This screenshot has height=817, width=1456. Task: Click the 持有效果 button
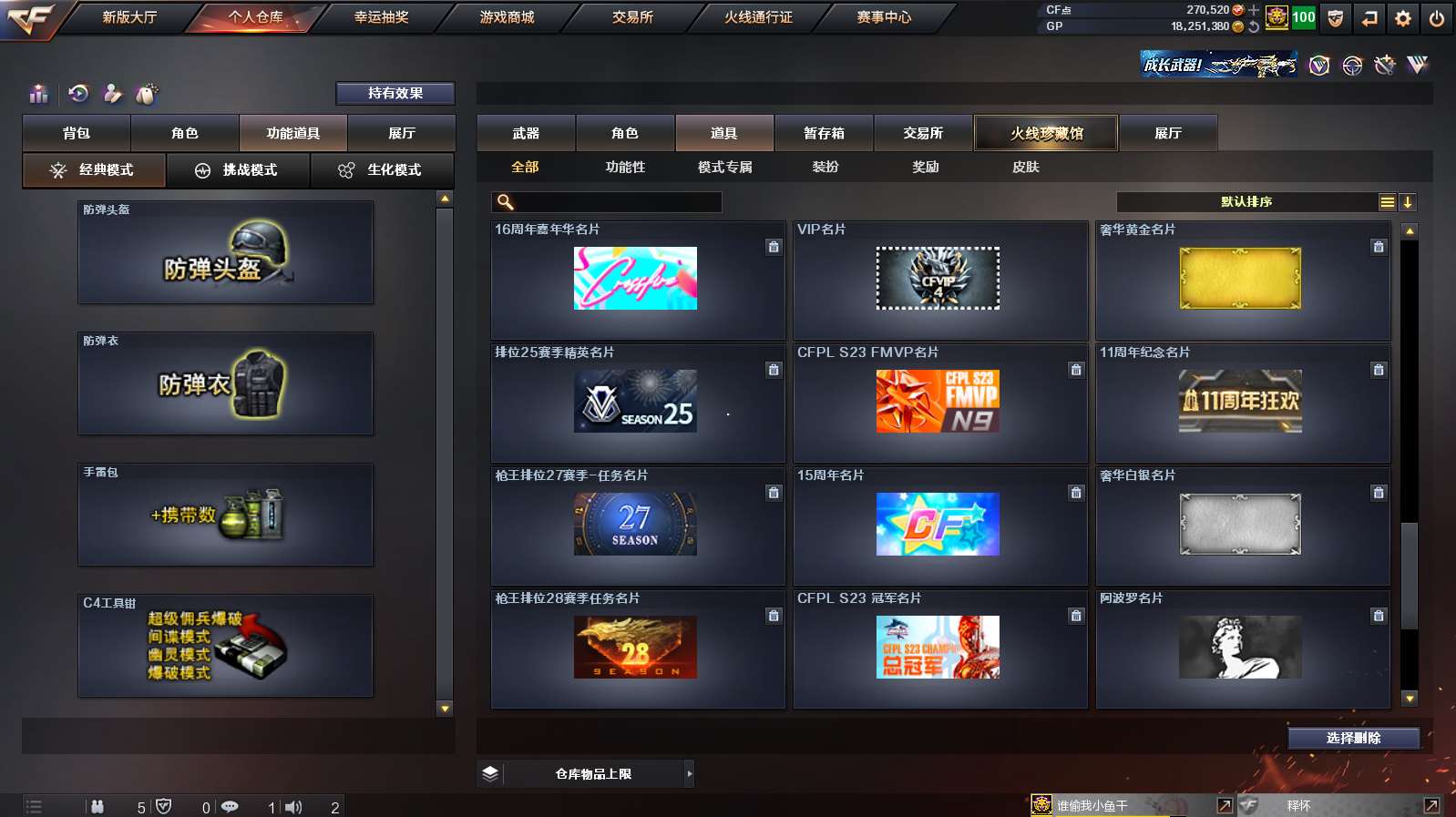click(395, 93)
